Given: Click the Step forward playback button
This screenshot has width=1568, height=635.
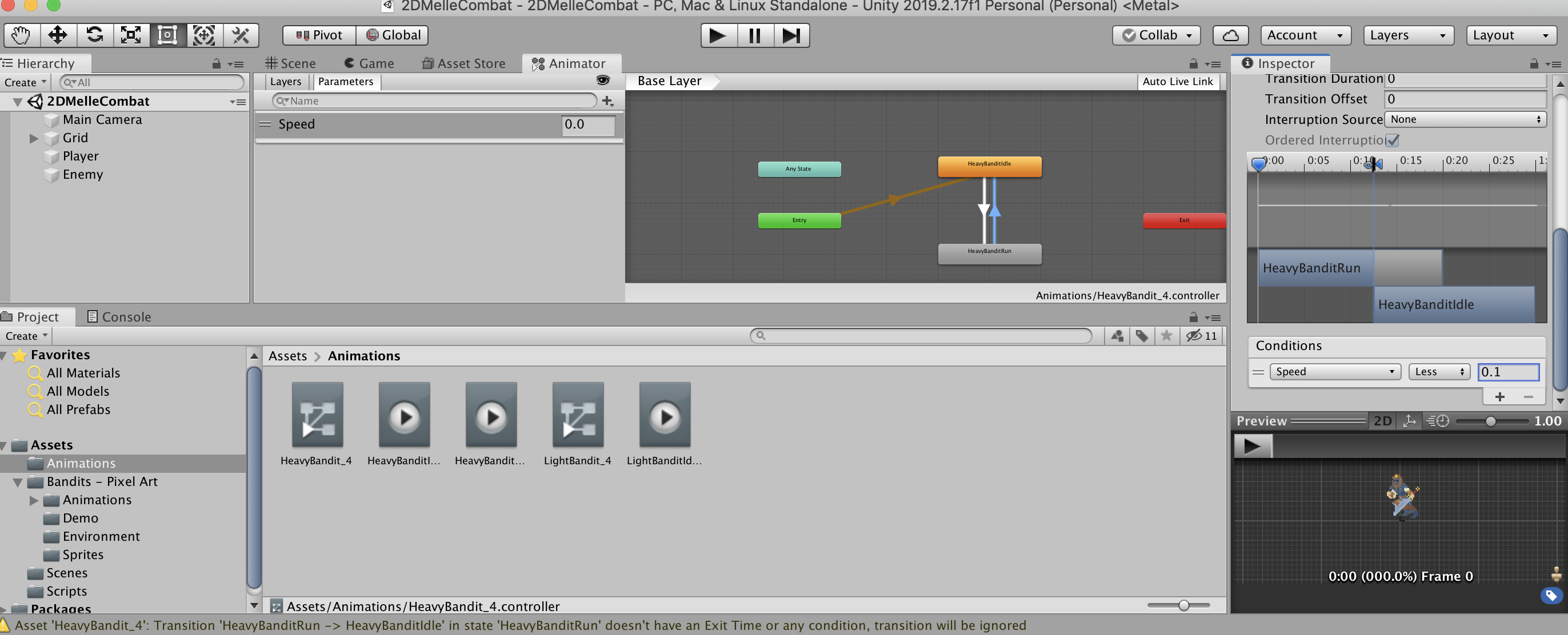Looking at the screenshot, I should click(x=791, y=35).
